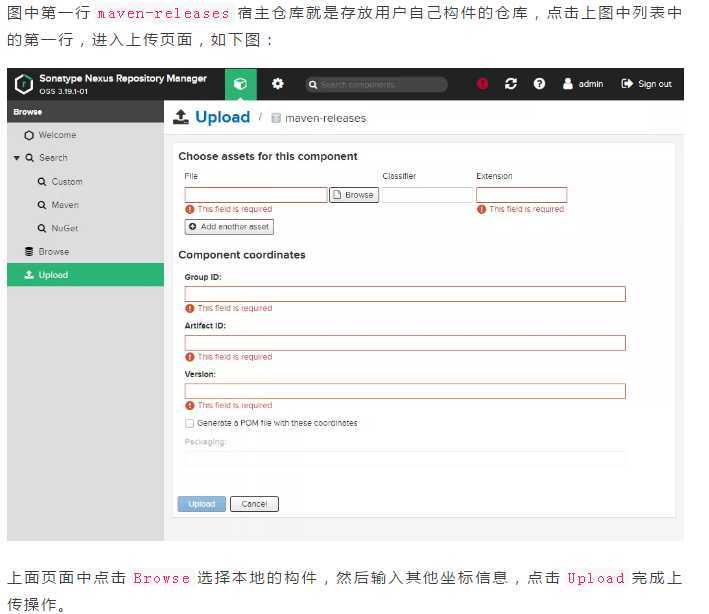The height and width of the screenshot is (614, 709).
Task: Click 'Choose assets for this component' heading
Action: click(268, 156)
